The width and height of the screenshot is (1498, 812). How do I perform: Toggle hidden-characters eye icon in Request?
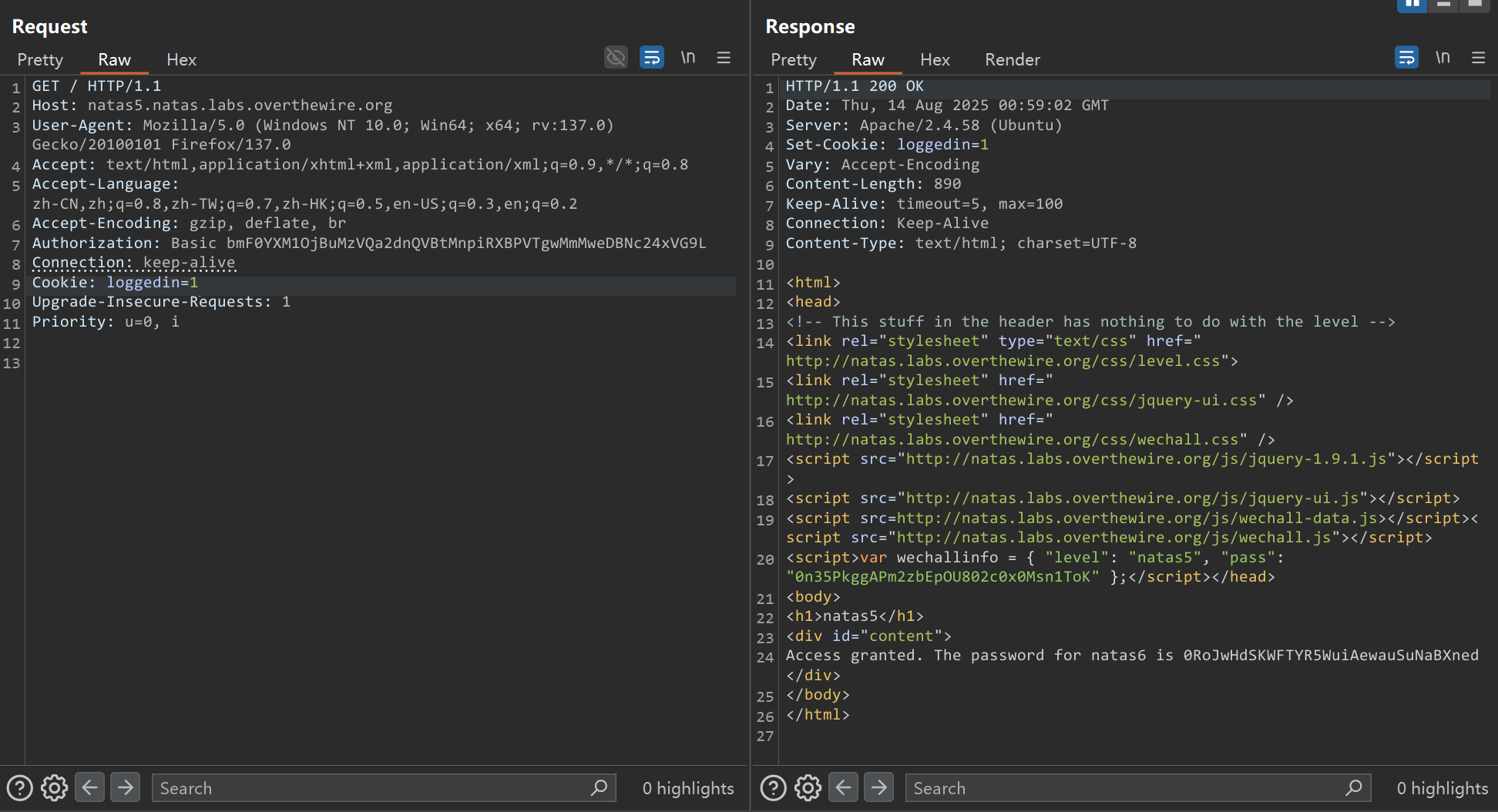point(616,57)
